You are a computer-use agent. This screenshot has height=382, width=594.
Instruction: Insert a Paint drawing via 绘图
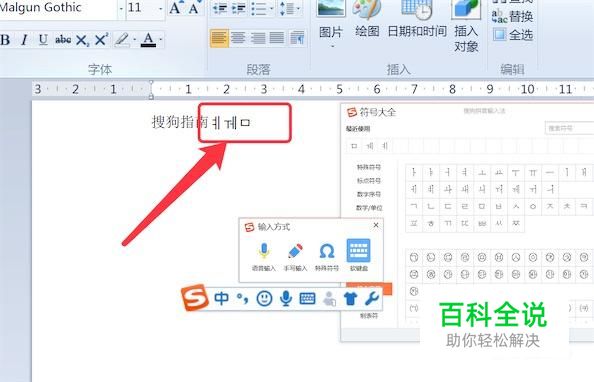coord(367,8)
